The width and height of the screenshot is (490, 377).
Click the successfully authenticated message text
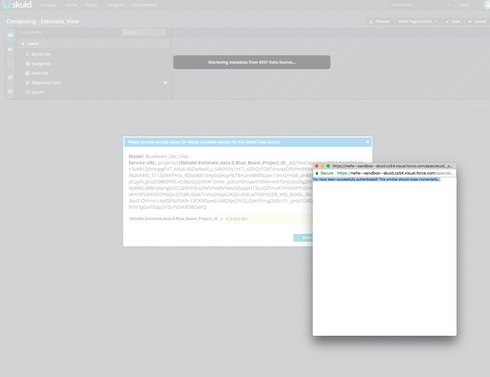coord(377,179)
